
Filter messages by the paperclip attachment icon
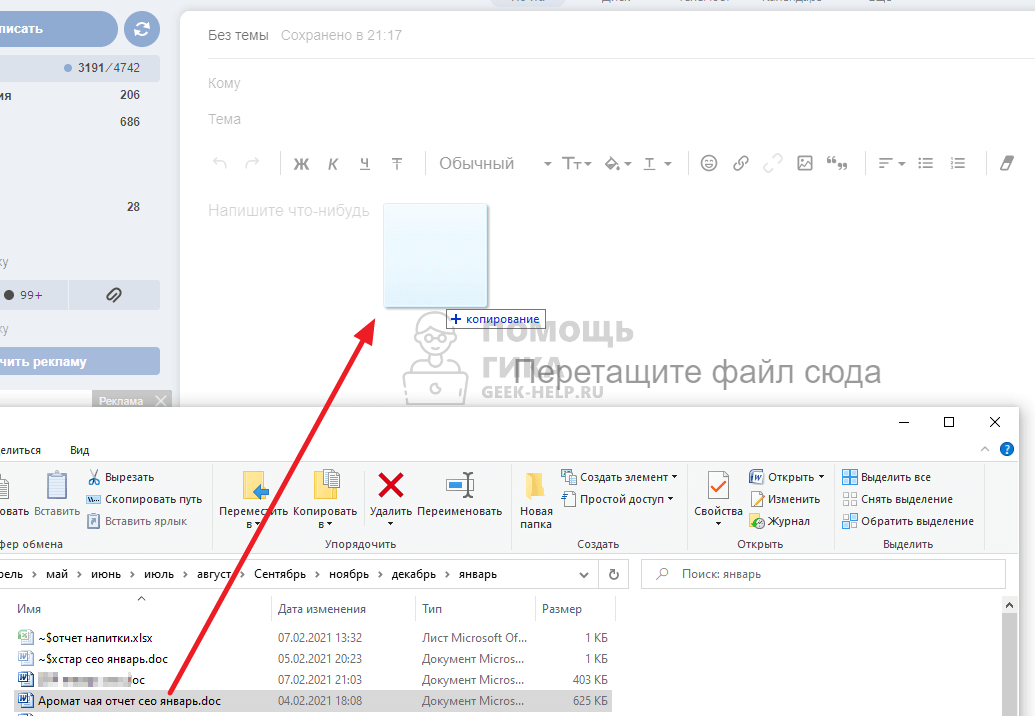(x=114, y=295)
